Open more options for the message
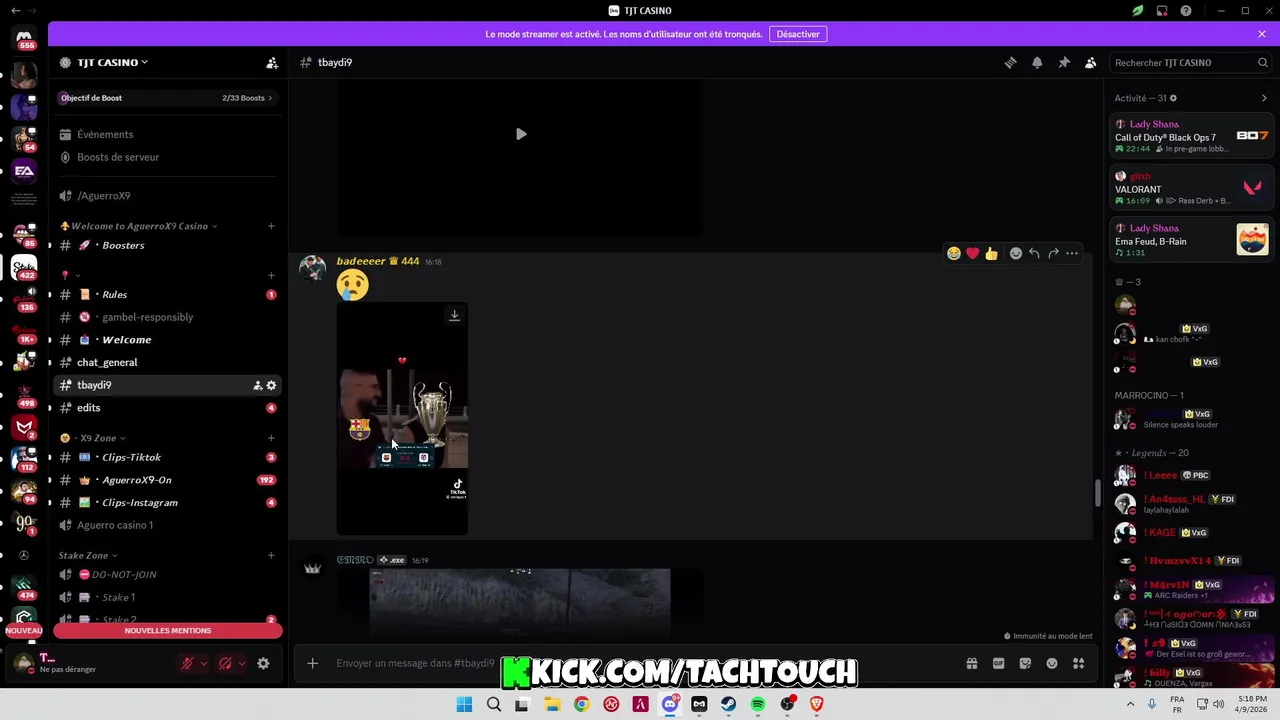 point(1072,253)
